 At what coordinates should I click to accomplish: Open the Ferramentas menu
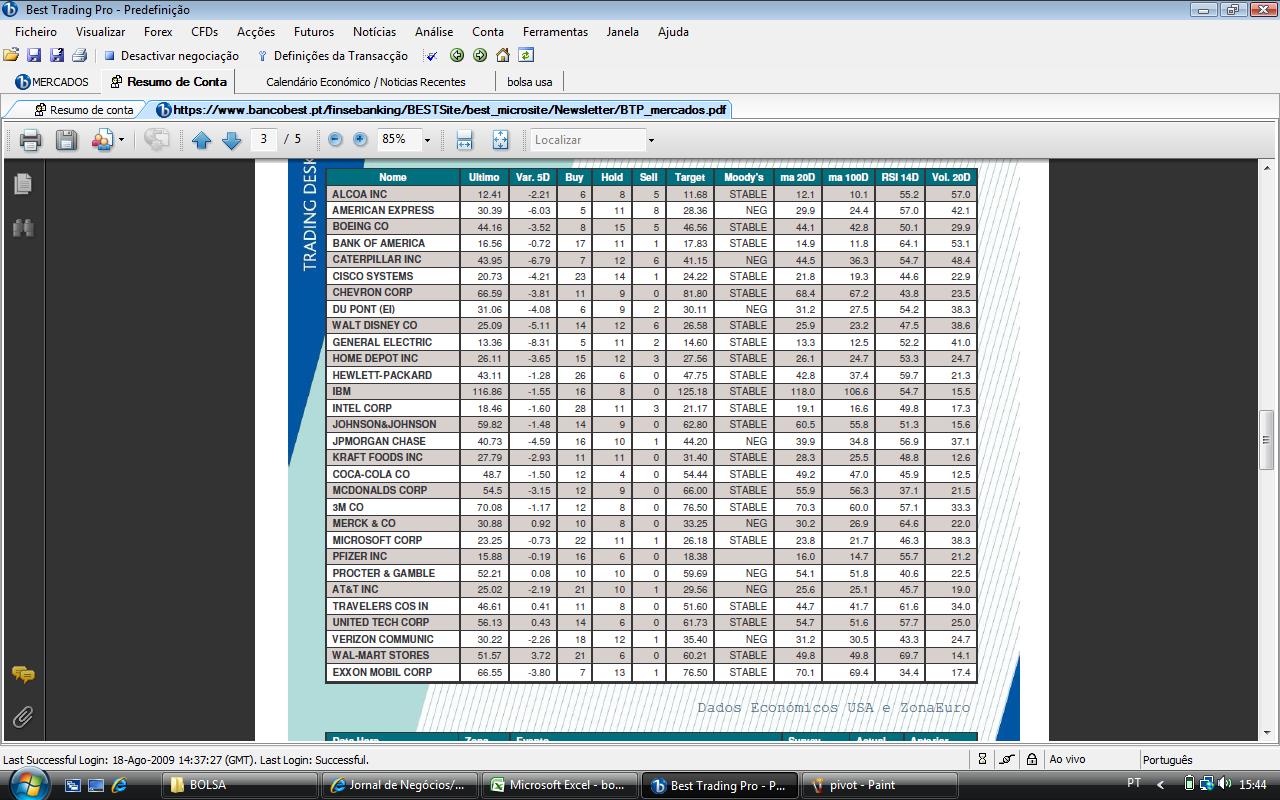(x=555, y=31)
